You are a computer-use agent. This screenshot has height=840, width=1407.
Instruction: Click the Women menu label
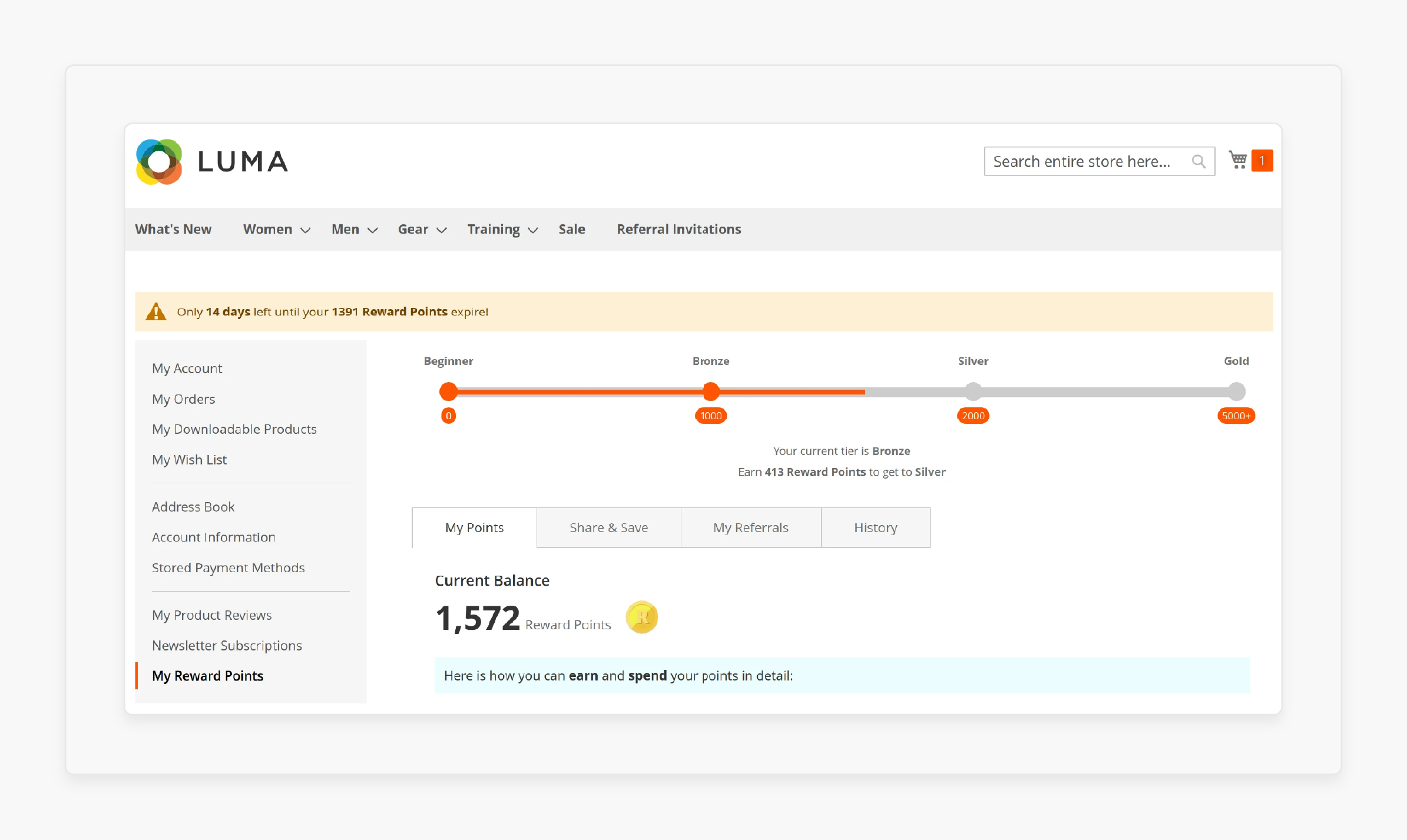[x=267, y=229]
